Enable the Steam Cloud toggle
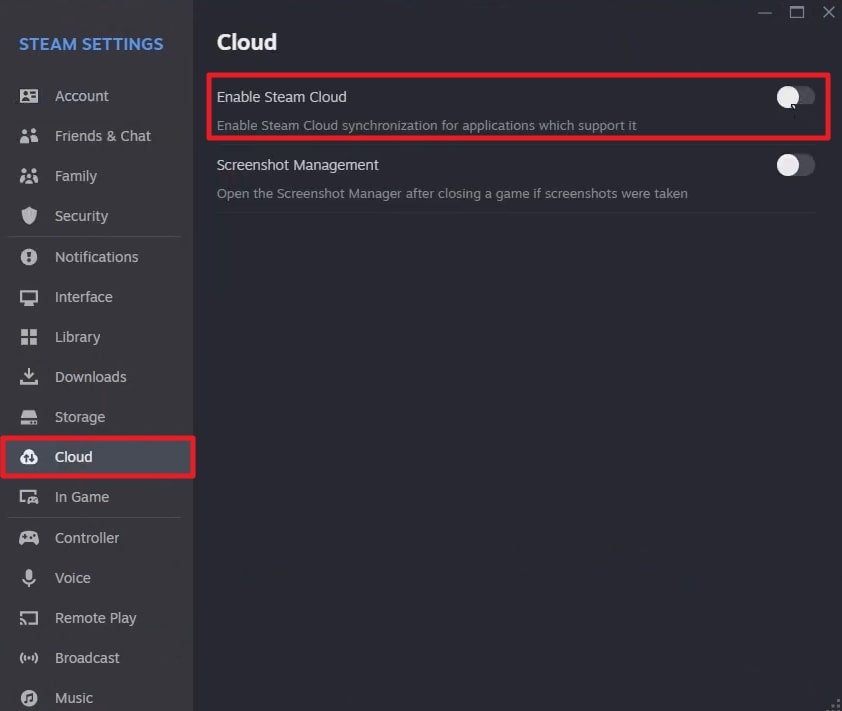This screenshot has height=711, width=842. (x=795, y=96)
